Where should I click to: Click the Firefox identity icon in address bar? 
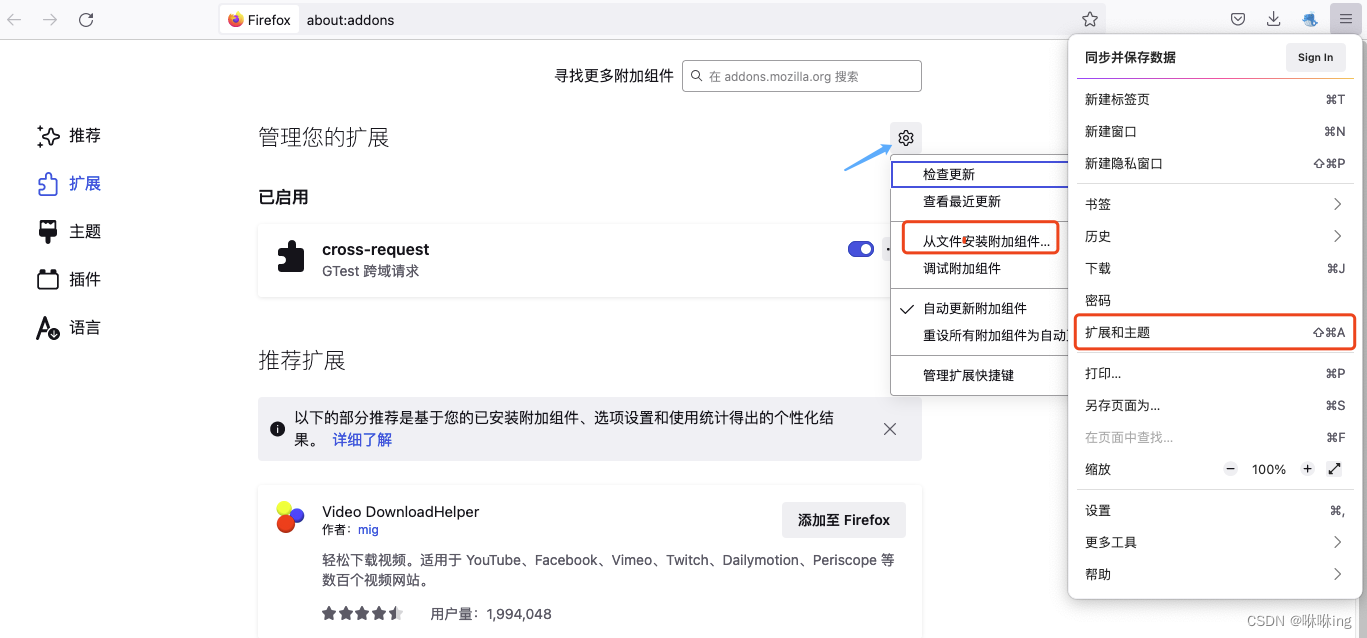(259, 19)
